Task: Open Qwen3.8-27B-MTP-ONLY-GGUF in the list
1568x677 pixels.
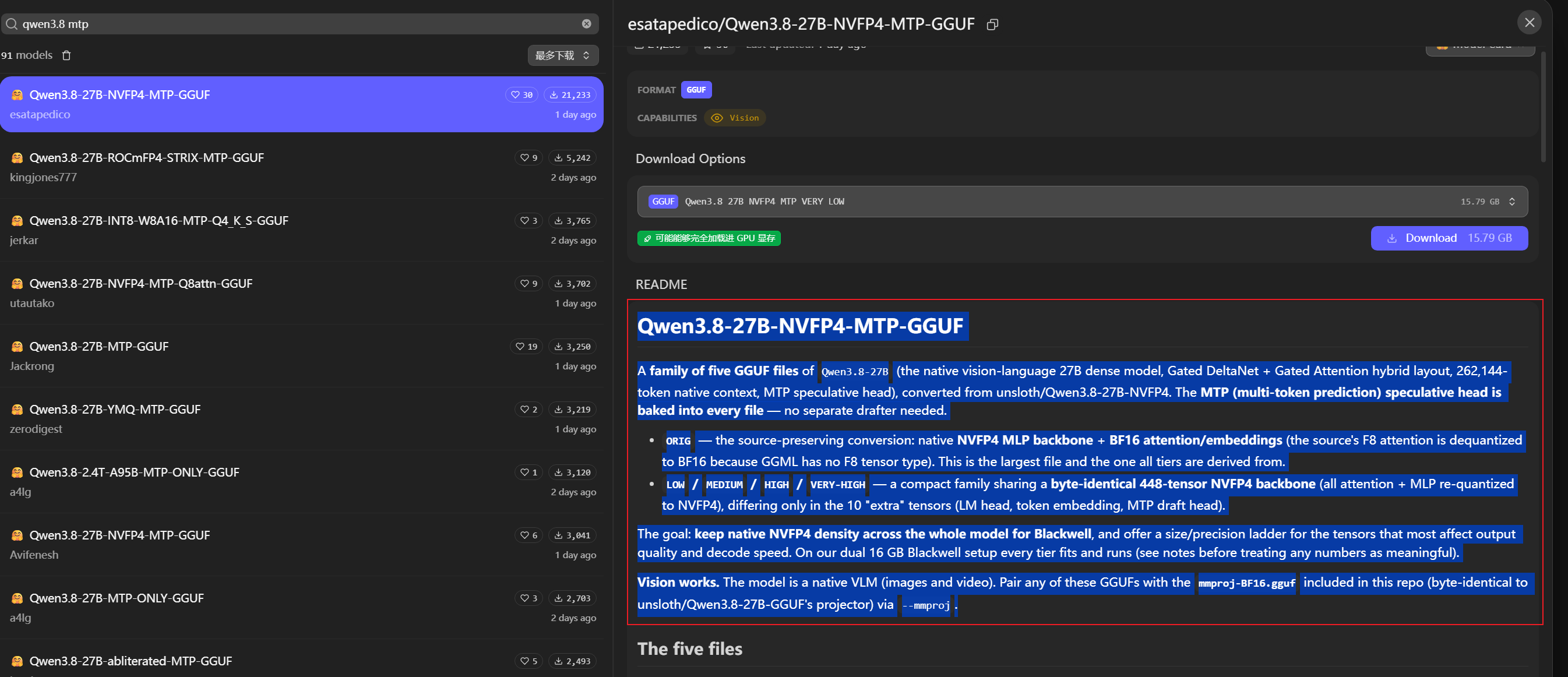Action: click(302, 608)
